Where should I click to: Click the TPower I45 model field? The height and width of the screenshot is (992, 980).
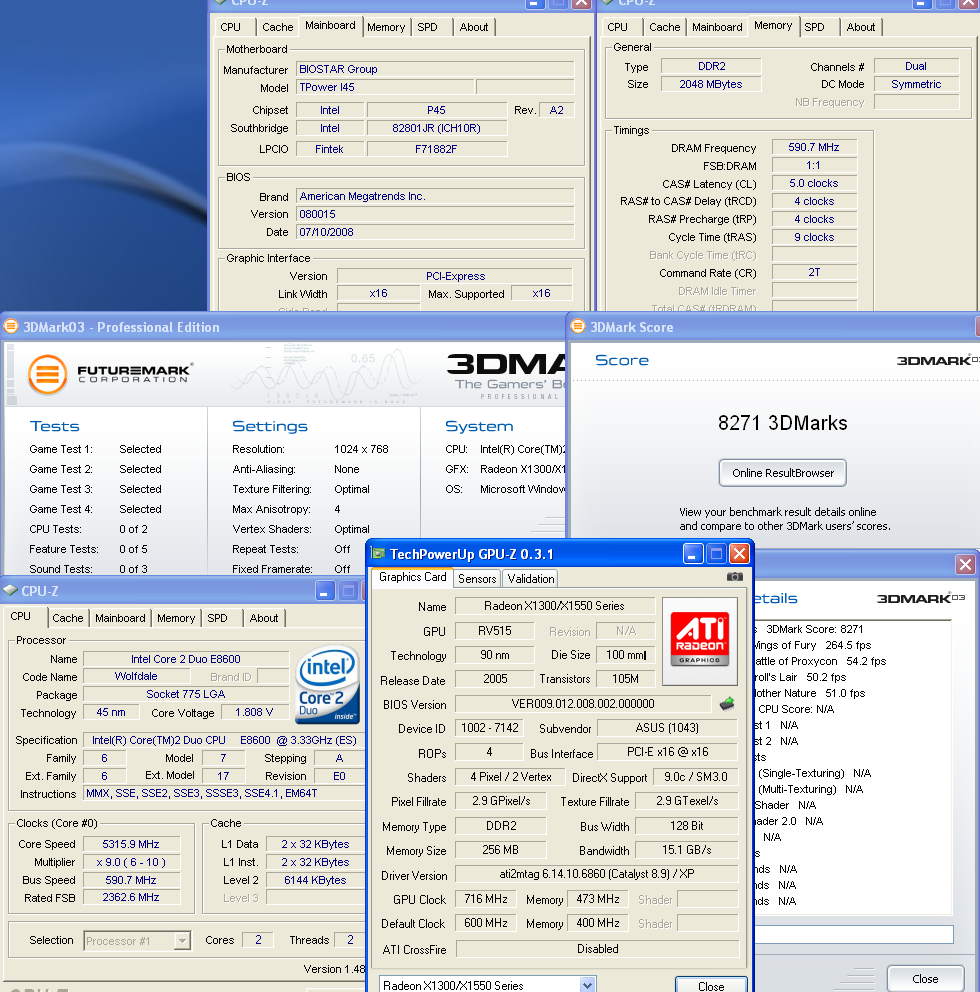click(x=385, y=87)
